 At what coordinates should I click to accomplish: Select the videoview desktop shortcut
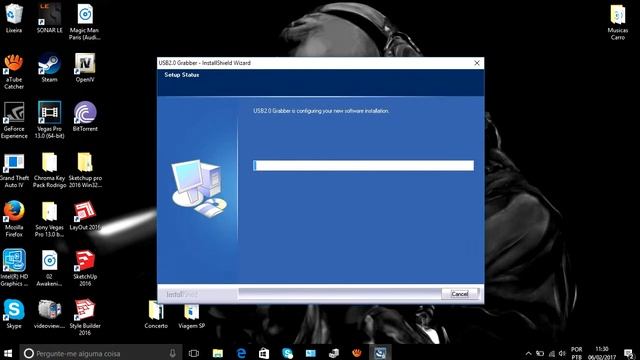49,313
